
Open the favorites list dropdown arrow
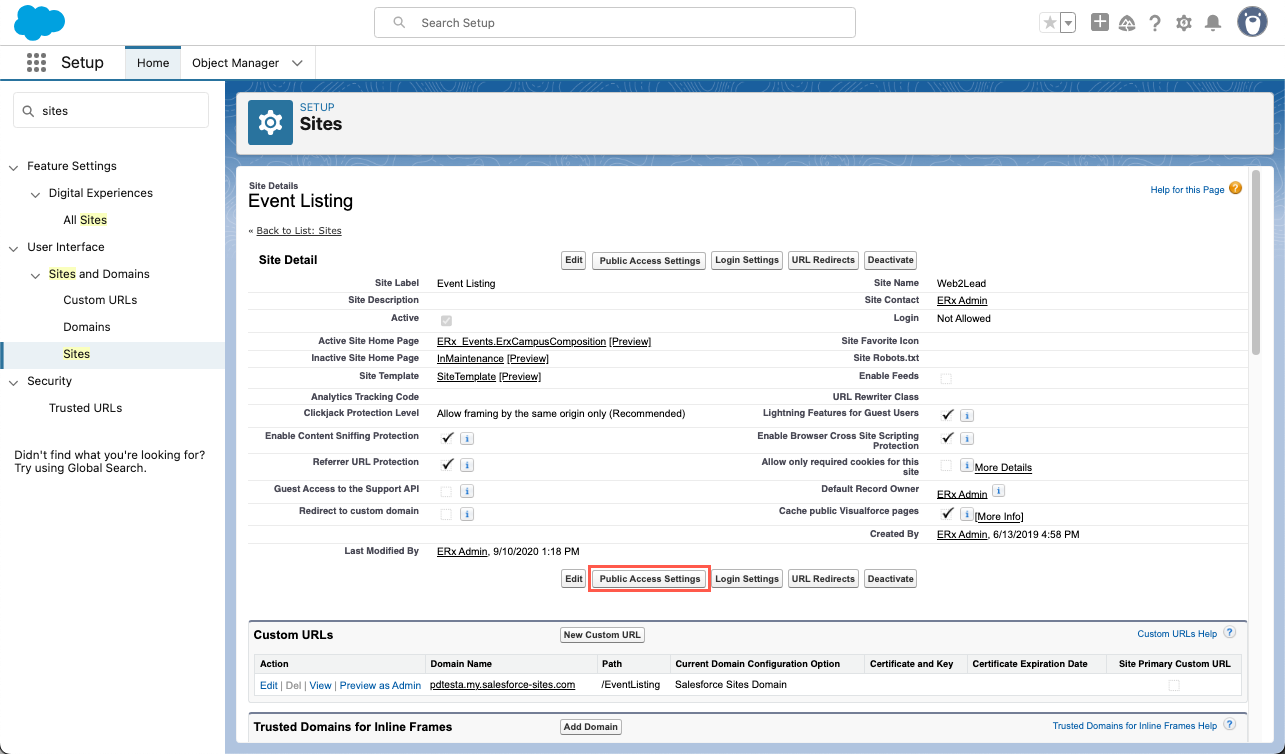coord(1068,23)
